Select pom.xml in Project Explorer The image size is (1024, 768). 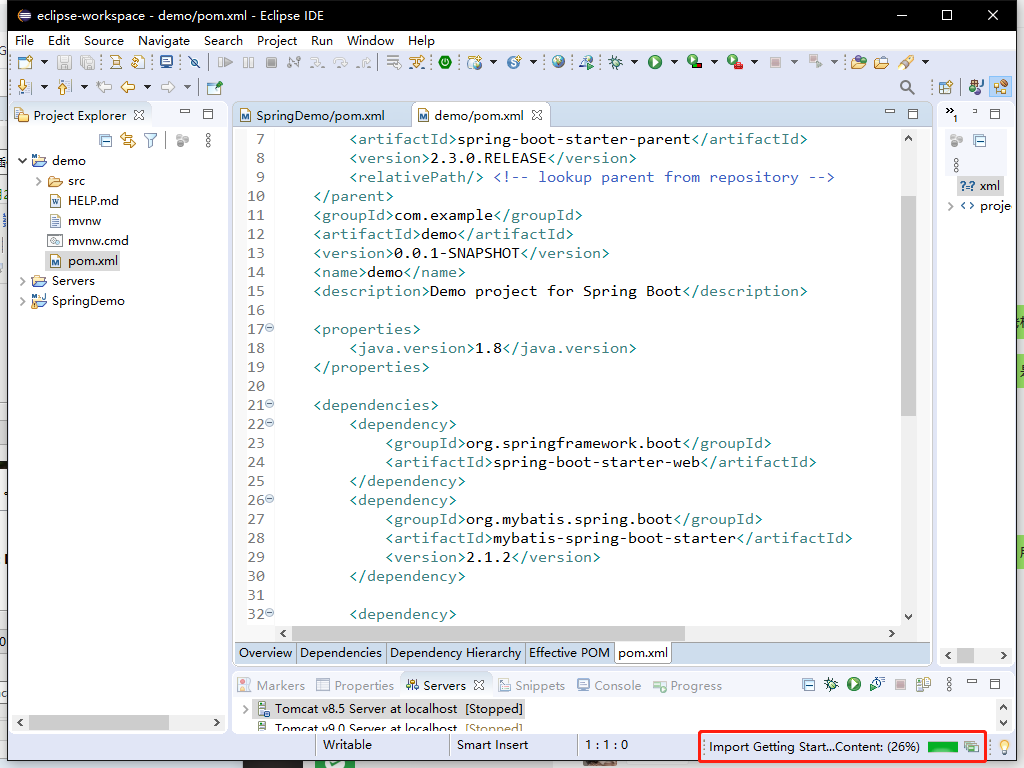point(84,261)
